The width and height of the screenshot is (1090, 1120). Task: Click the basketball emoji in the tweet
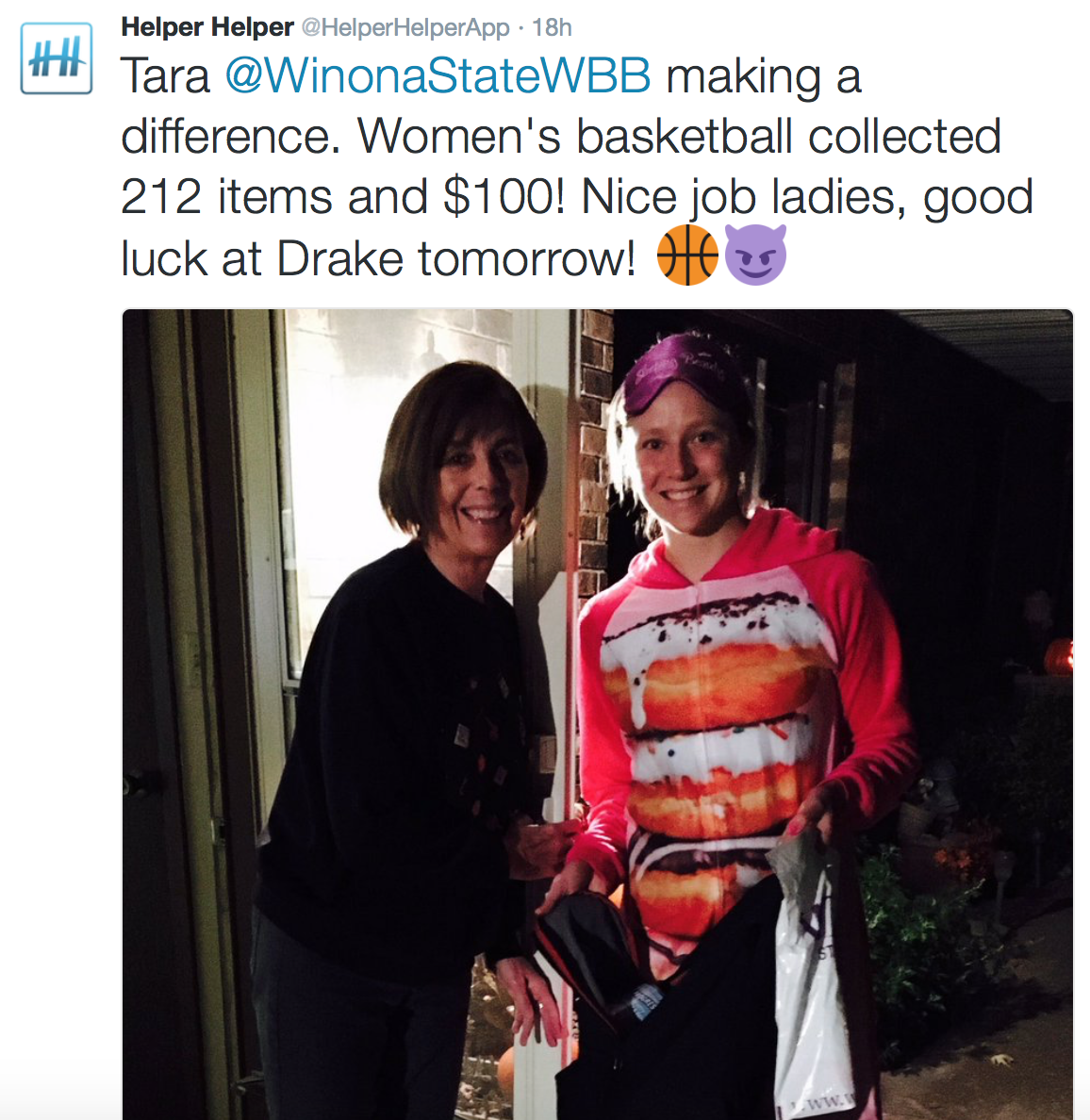[x=687, y=255]
